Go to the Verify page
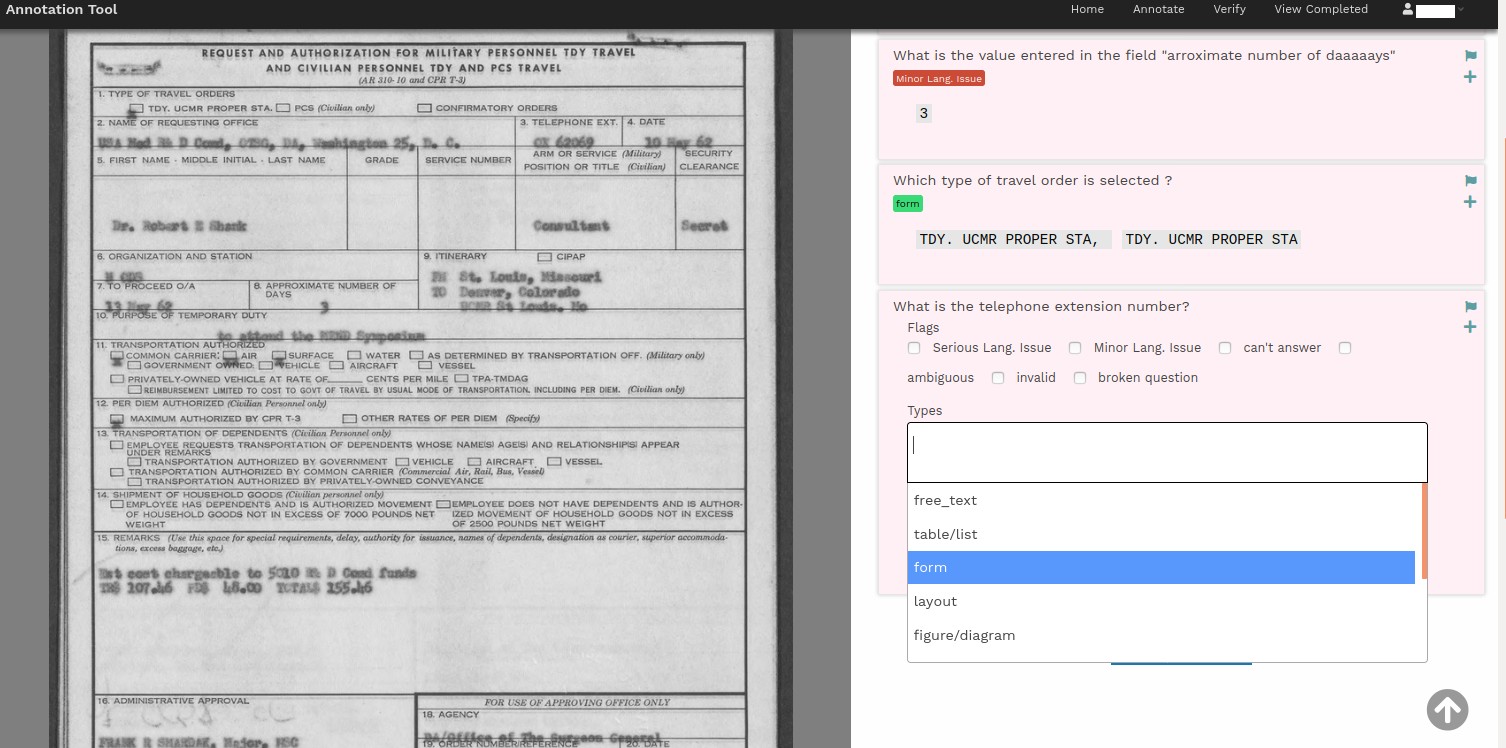This screenshot has height=748, width=1506. tap(1229, 9)
